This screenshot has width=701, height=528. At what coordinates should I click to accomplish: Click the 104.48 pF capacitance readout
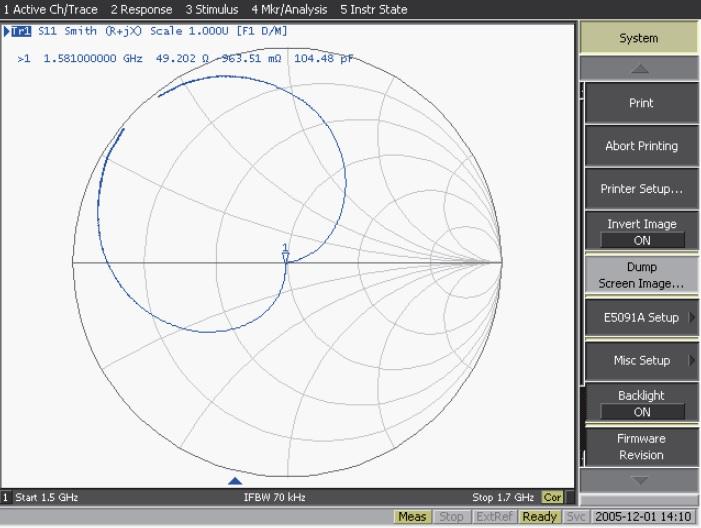323,59
